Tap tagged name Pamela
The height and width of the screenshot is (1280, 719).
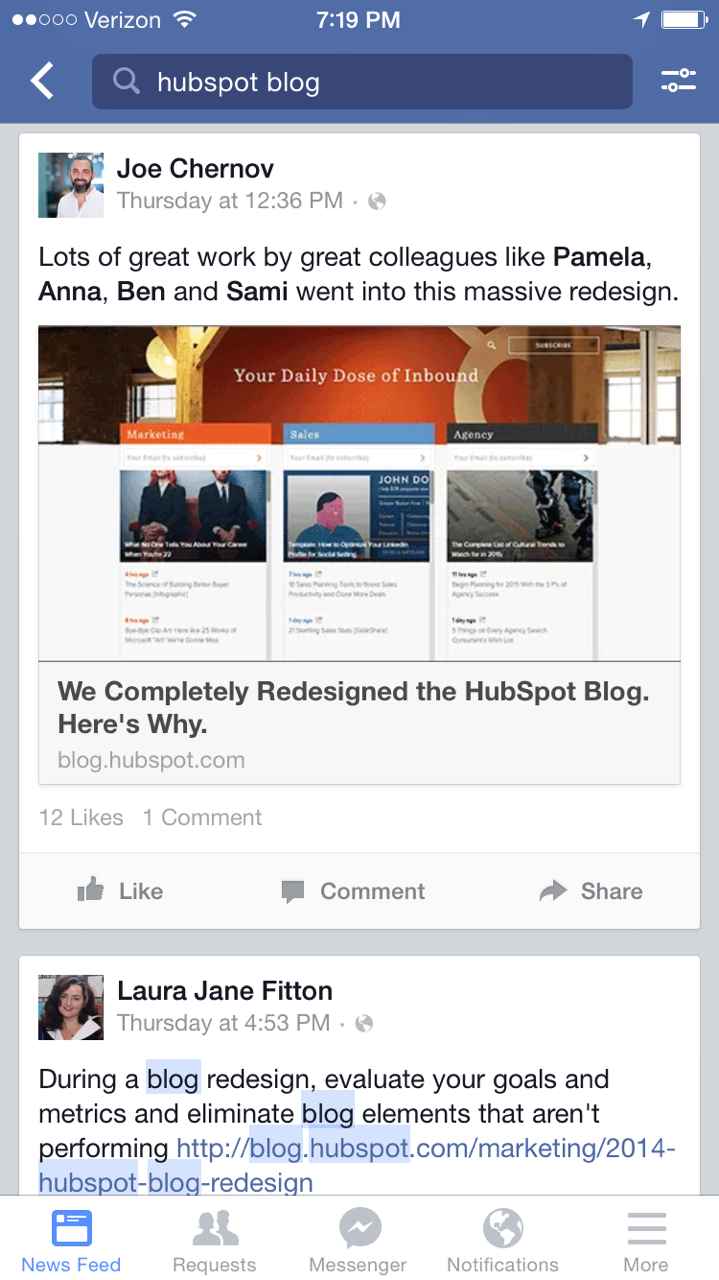(599, 257)
